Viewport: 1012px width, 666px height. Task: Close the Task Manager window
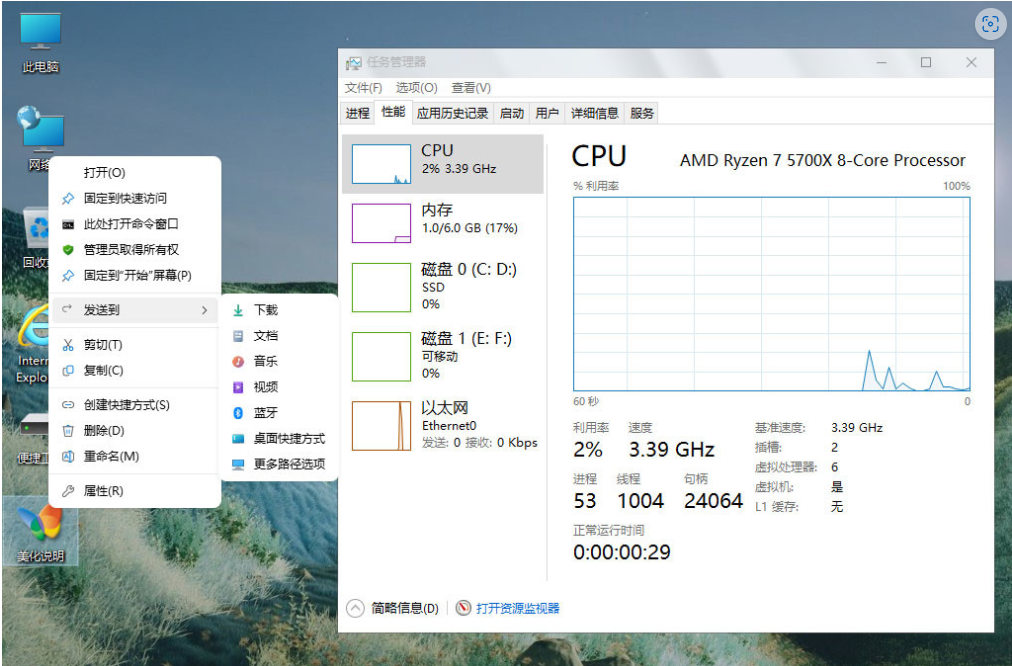click(971, 63)
